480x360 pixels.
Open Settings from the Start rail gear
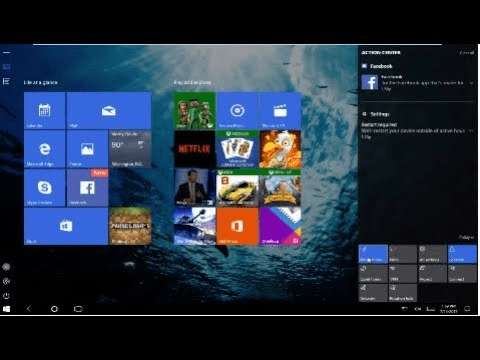point(6,281)
